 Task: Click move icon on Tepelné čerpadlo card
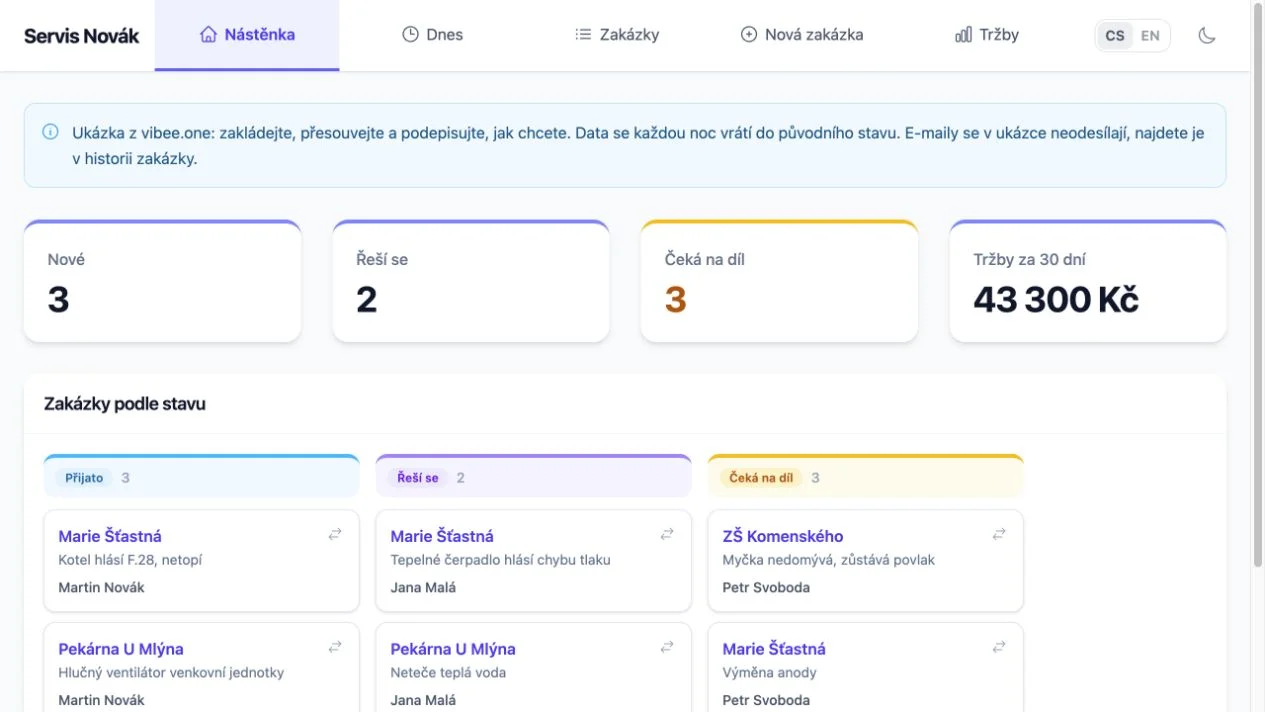(667, 535)
